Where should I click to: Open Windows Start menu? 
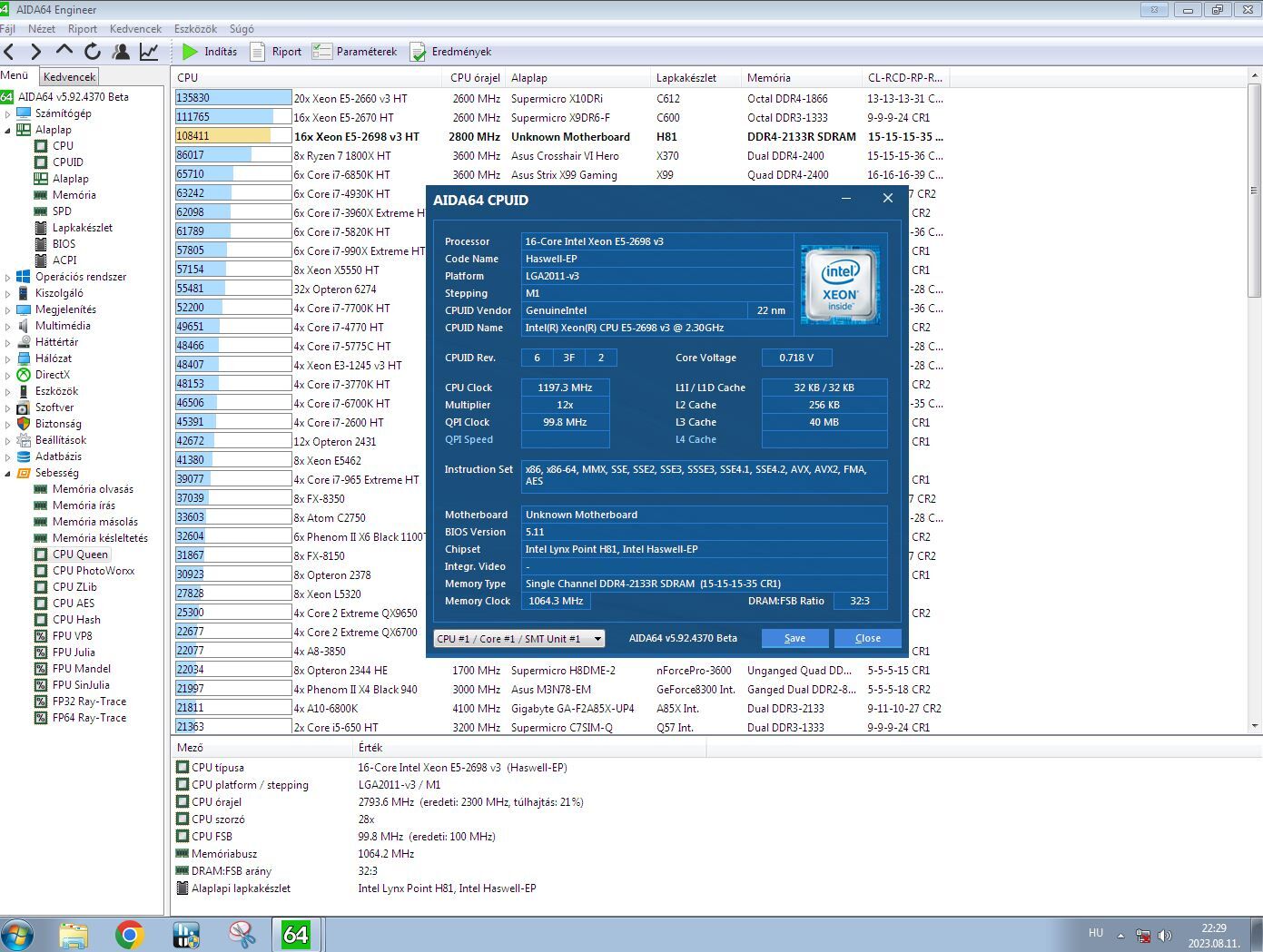coord(16,934)
